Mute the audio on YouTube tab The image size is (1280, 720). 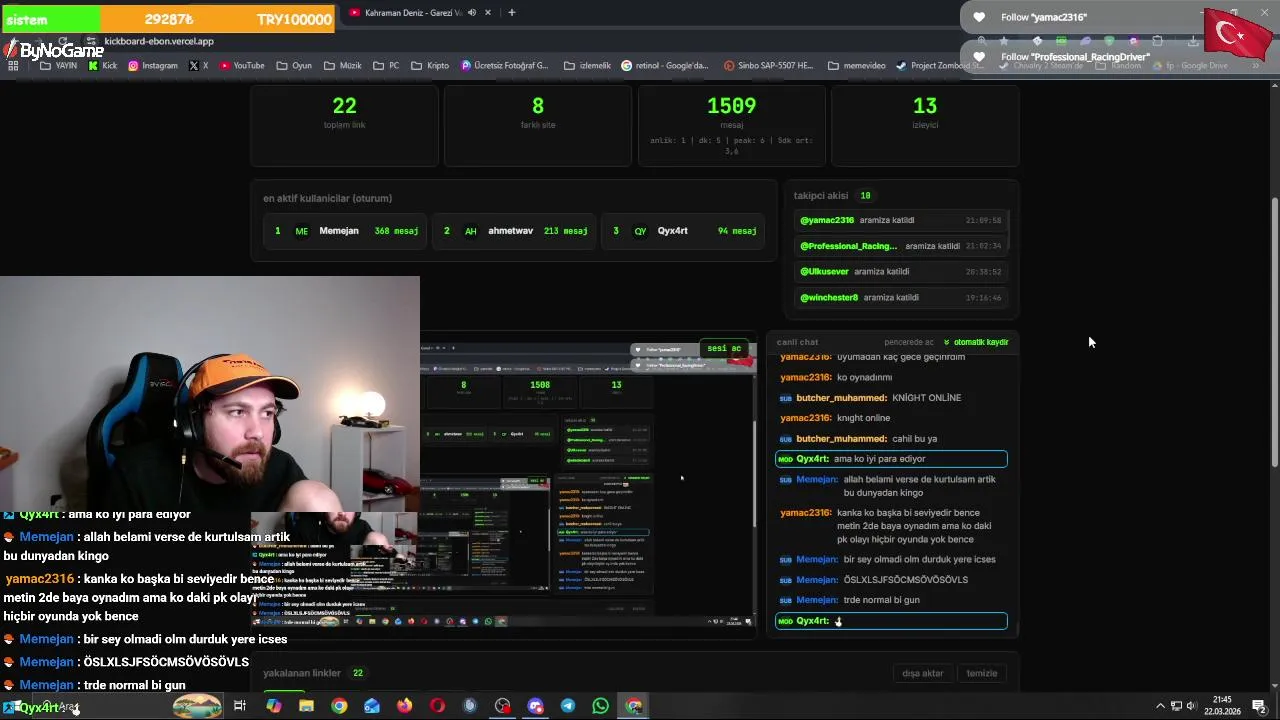point(472,13)
